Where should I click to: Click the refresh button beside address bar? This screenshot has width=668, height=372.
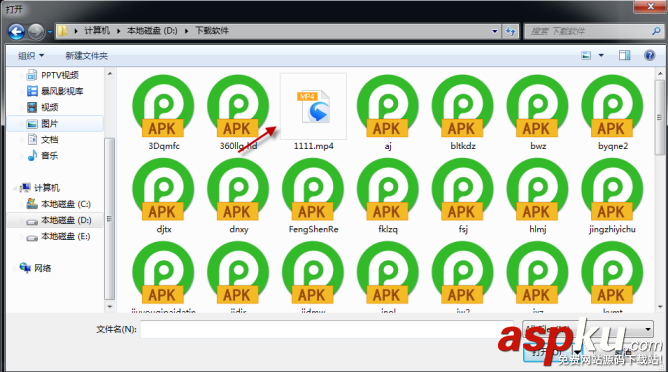(510, 31)
